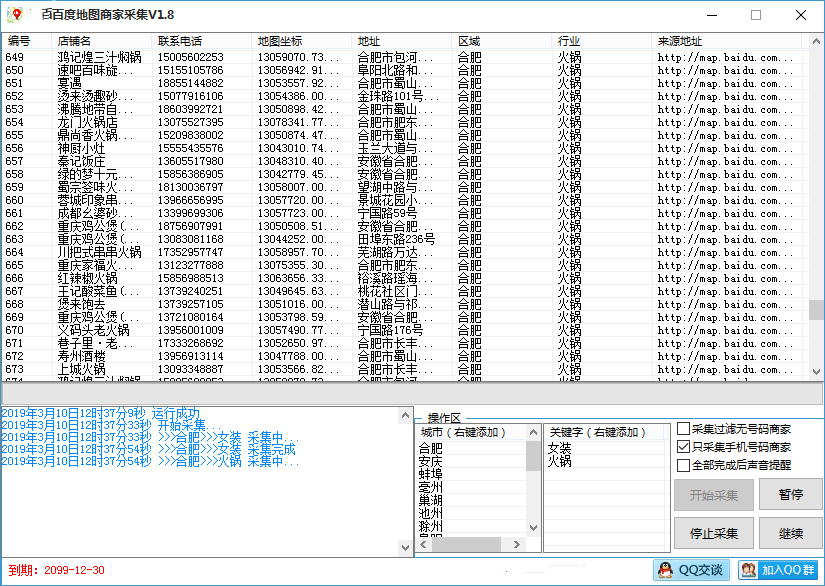This screenshot has width=825, height=586.
Task: Click the 城市（右键添加）list header
Action: pos(471,432)
